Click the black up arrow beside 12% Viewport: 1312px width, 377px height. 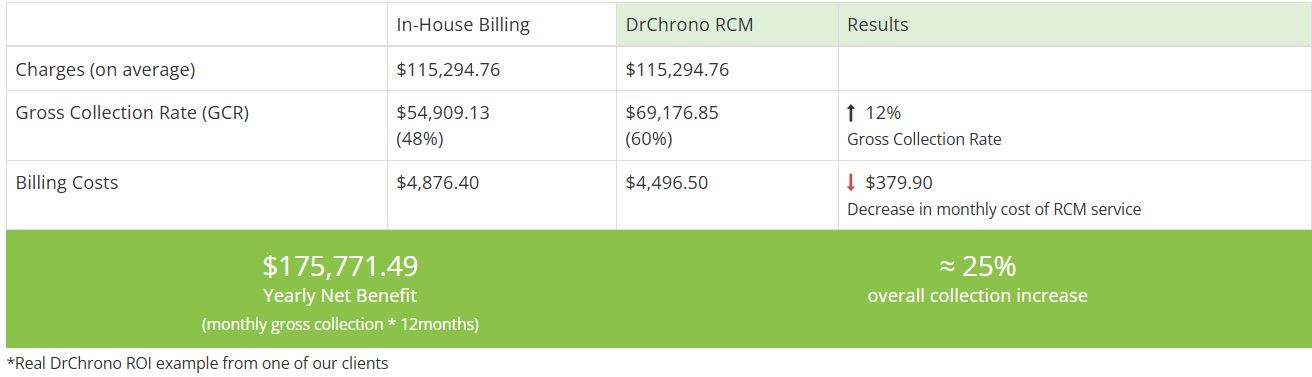(851, 113)
